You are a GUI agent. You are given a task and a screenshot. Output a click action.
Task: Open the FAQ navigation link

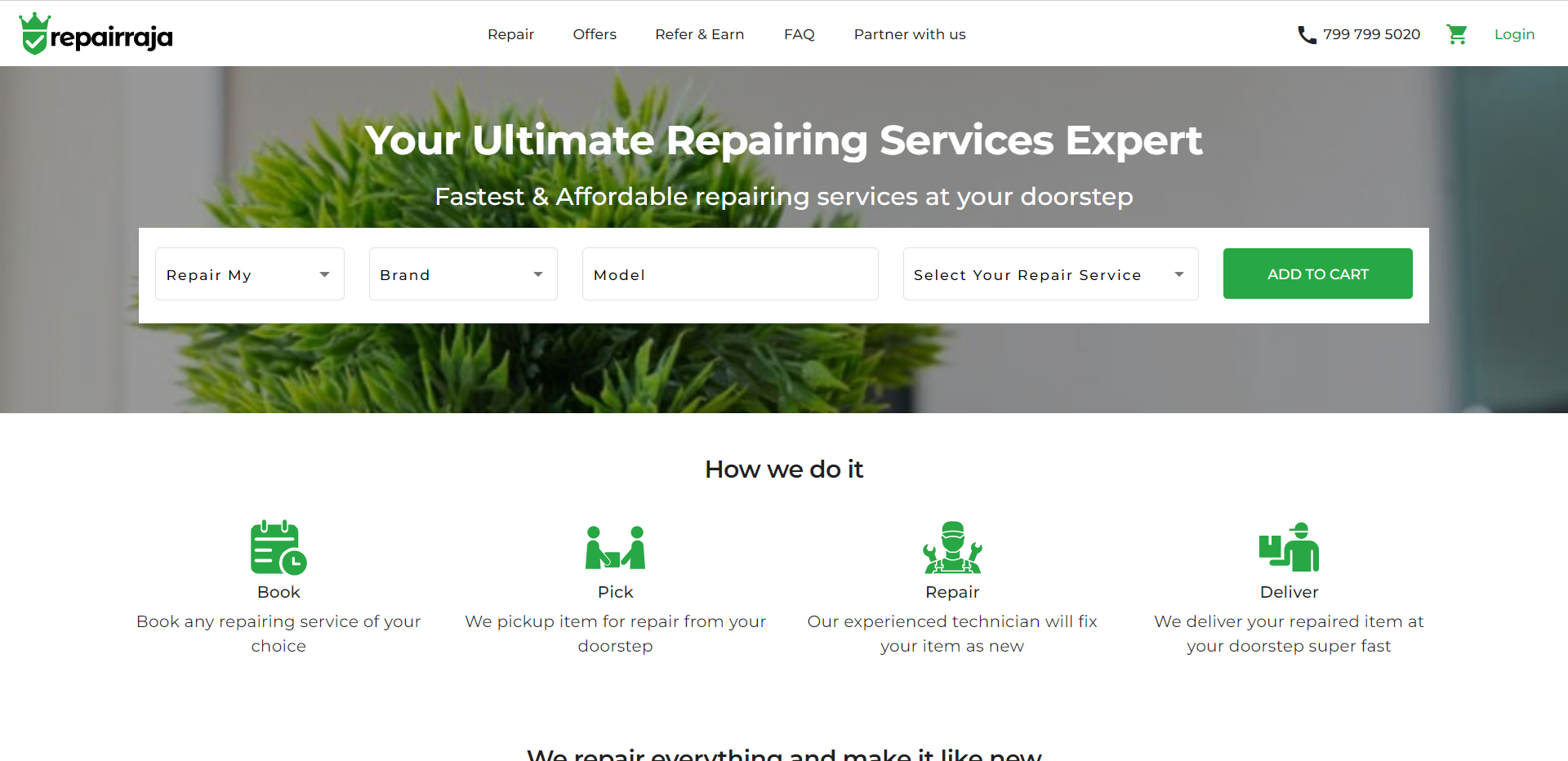pos(800,34)
